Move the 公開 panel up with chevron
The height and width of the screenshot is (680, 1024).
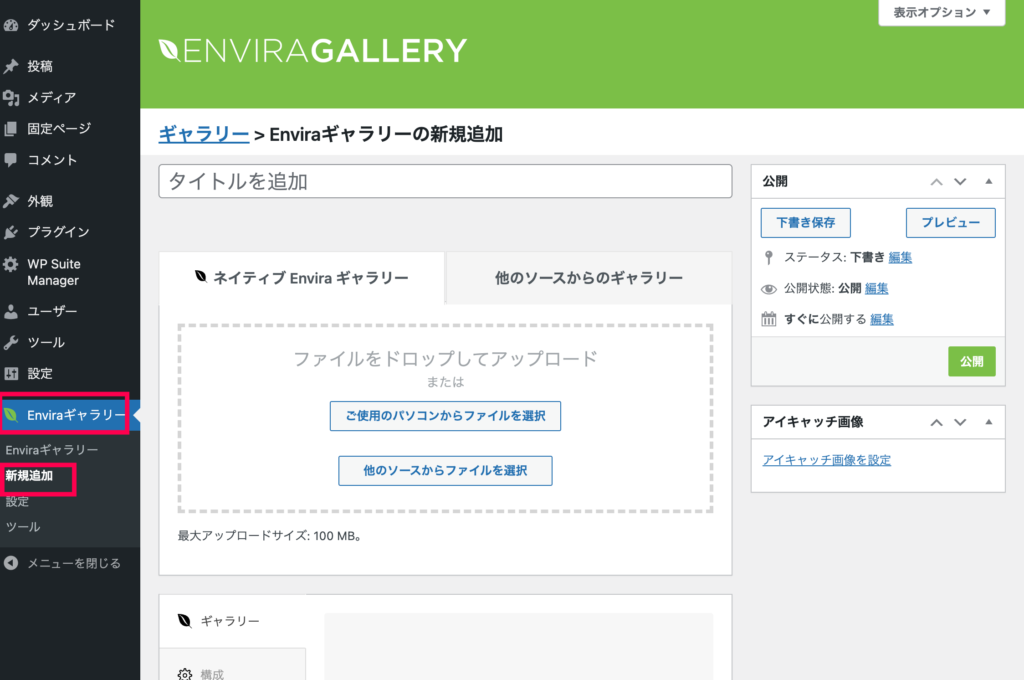click(x=936, y=182)
